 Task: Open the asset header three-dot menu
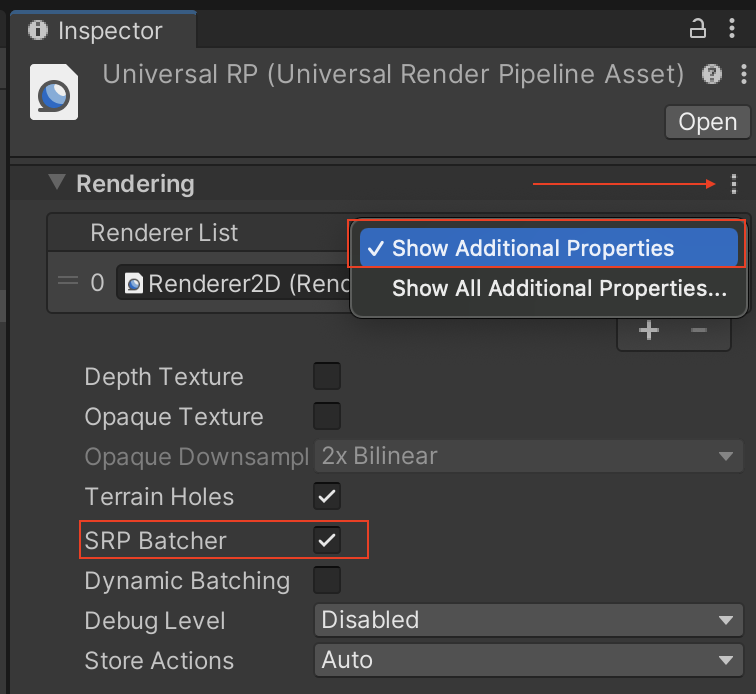pos(742,74)
